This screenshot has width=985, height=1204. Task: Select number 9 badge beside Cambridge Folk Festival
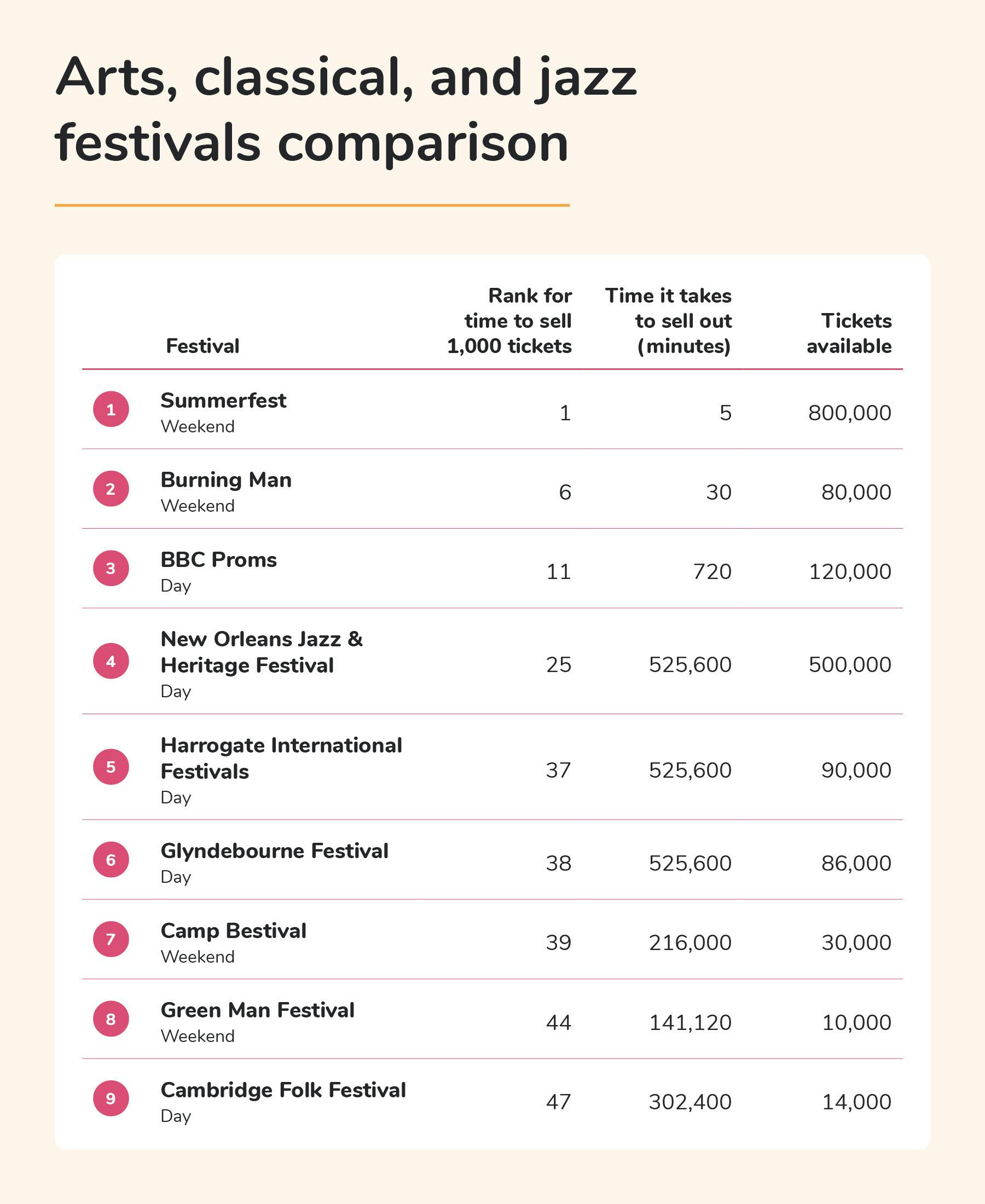point(111,1098)
